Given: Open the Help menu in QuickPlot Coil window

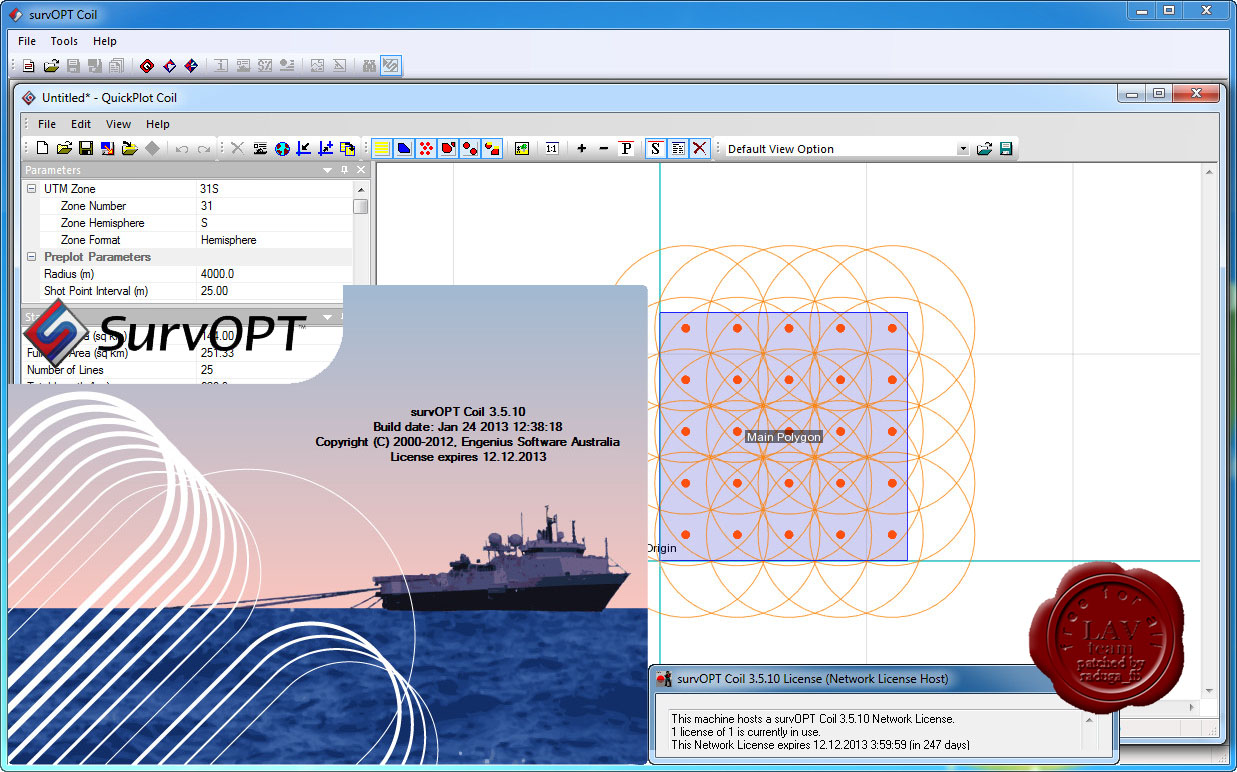Looking at the screenshot, I should click(158, 124).
